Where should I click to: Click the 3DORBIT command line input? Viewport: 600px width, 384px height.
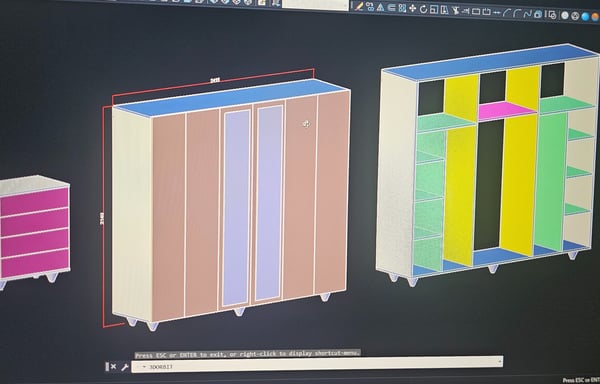[317, 364]
